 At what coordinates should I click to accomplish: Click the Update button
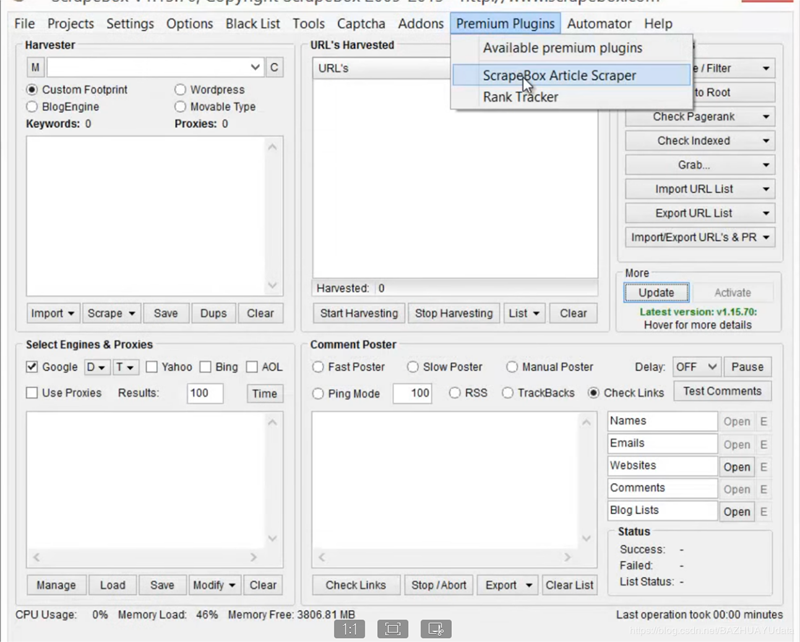coord(656,293)
